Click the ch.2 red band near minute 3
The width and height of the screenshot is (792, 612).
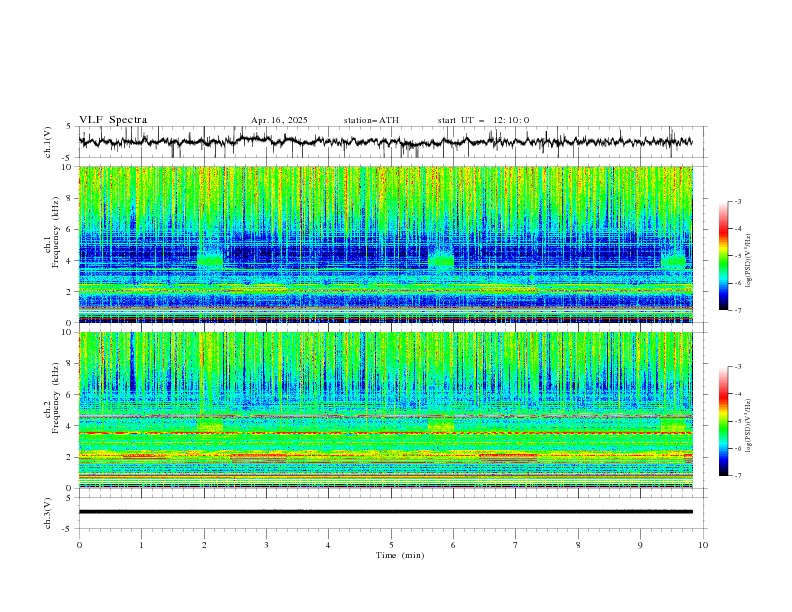click(259, 456)
